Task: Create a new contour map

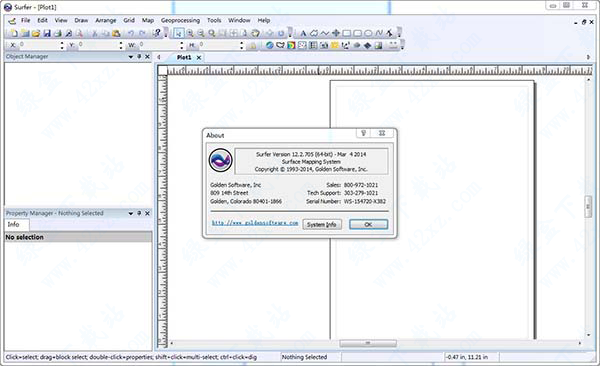Action: [x=280, y=46]
